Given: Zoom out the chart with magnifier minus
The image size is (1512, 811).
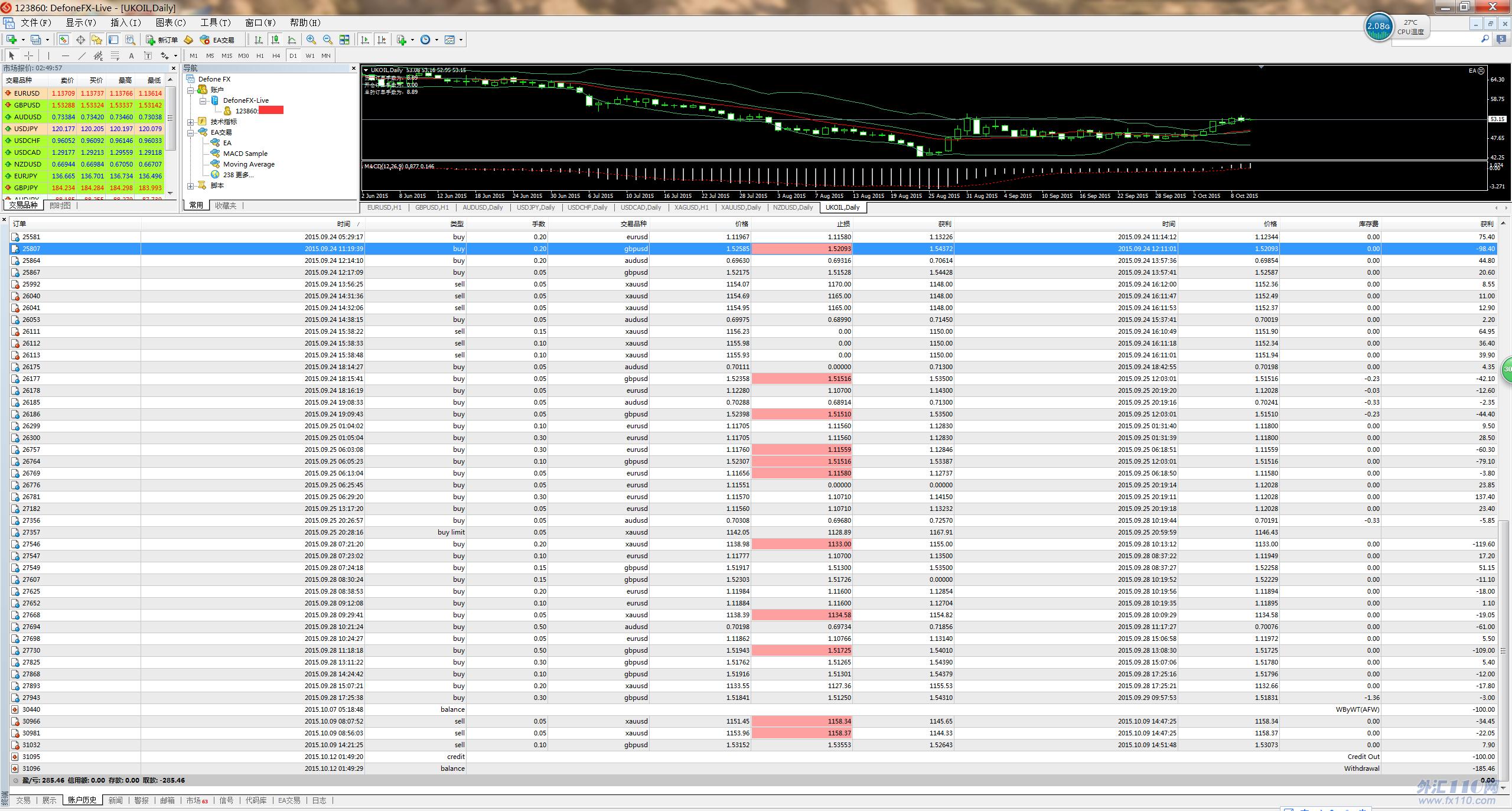Looking at the screenshot, I should 328,40.
